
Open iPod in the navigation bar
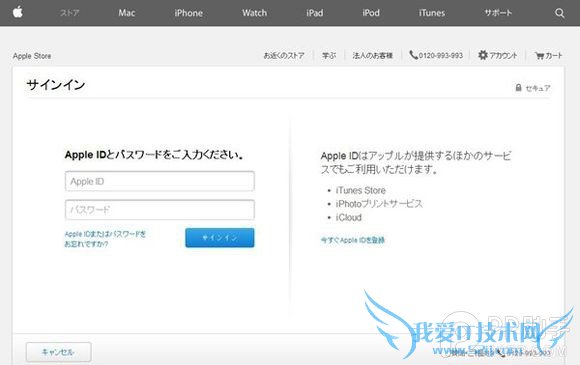click(371, 13)
